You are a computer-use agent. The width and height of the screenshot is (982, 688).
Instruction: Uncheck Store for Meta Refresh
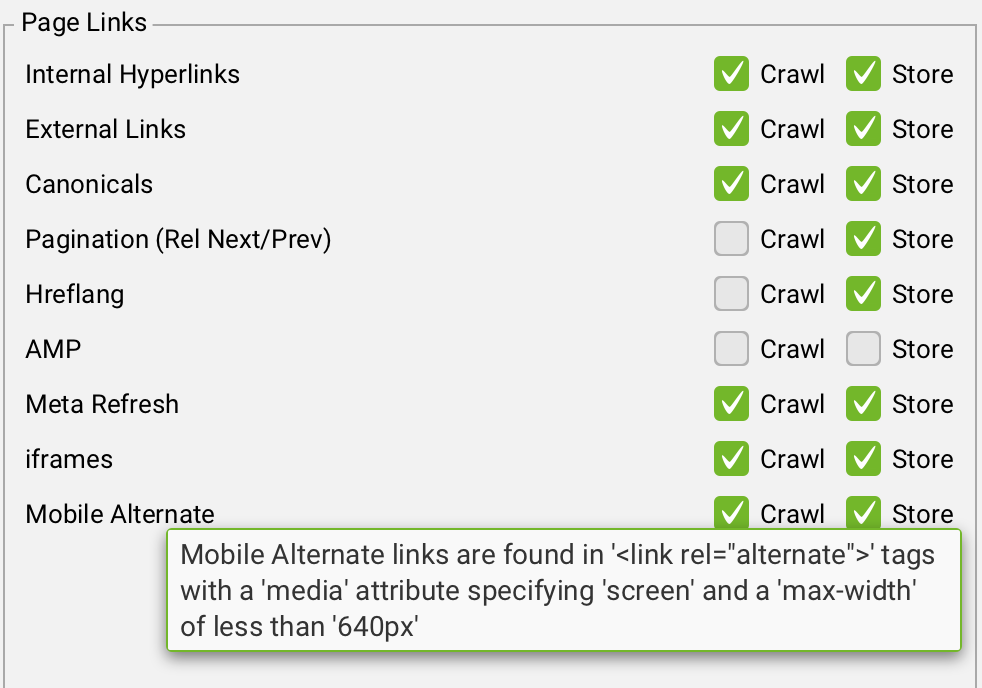[863, 404]
